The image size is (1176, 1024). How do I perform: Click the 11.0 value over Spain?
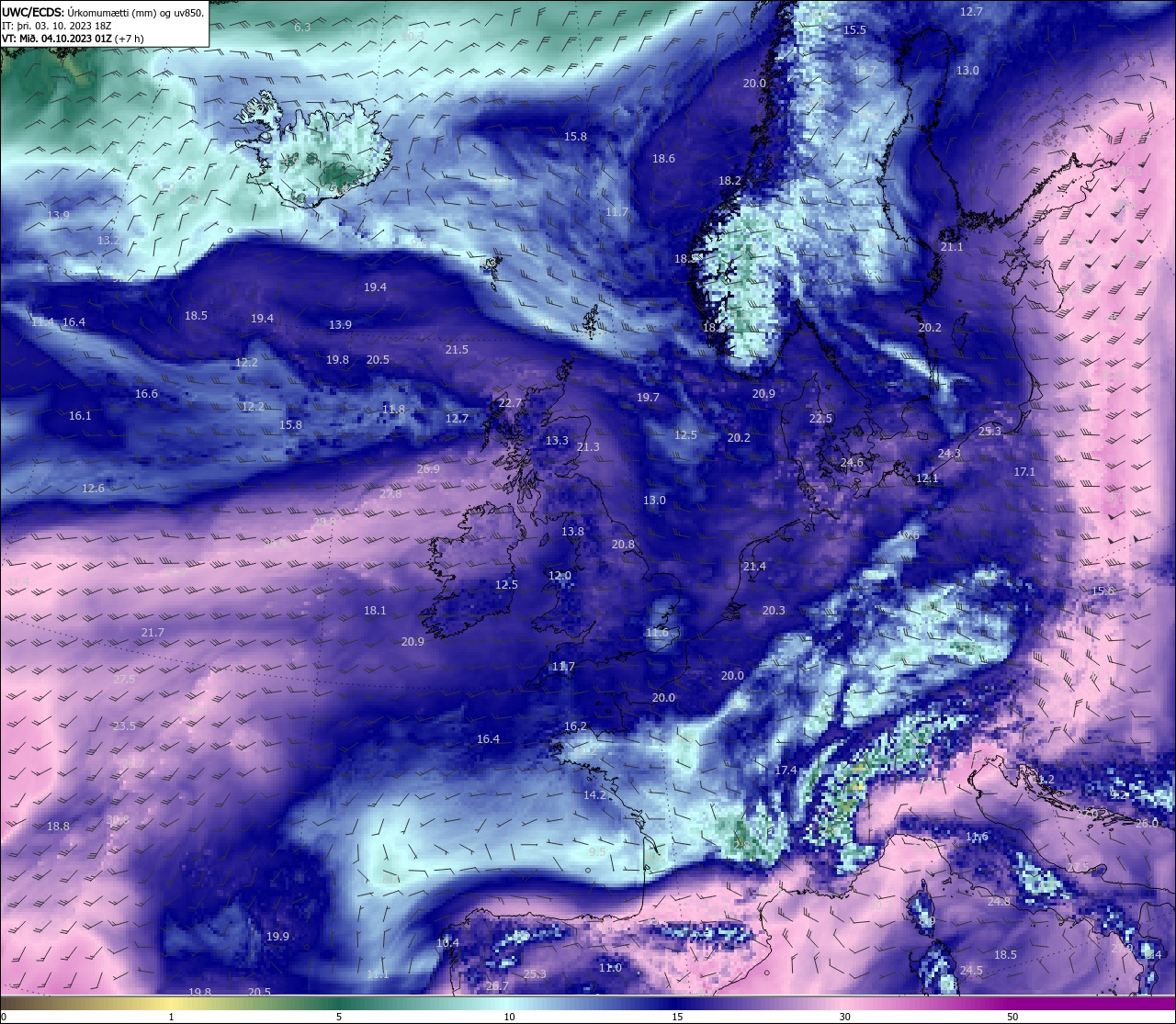(x=610, y=968)
